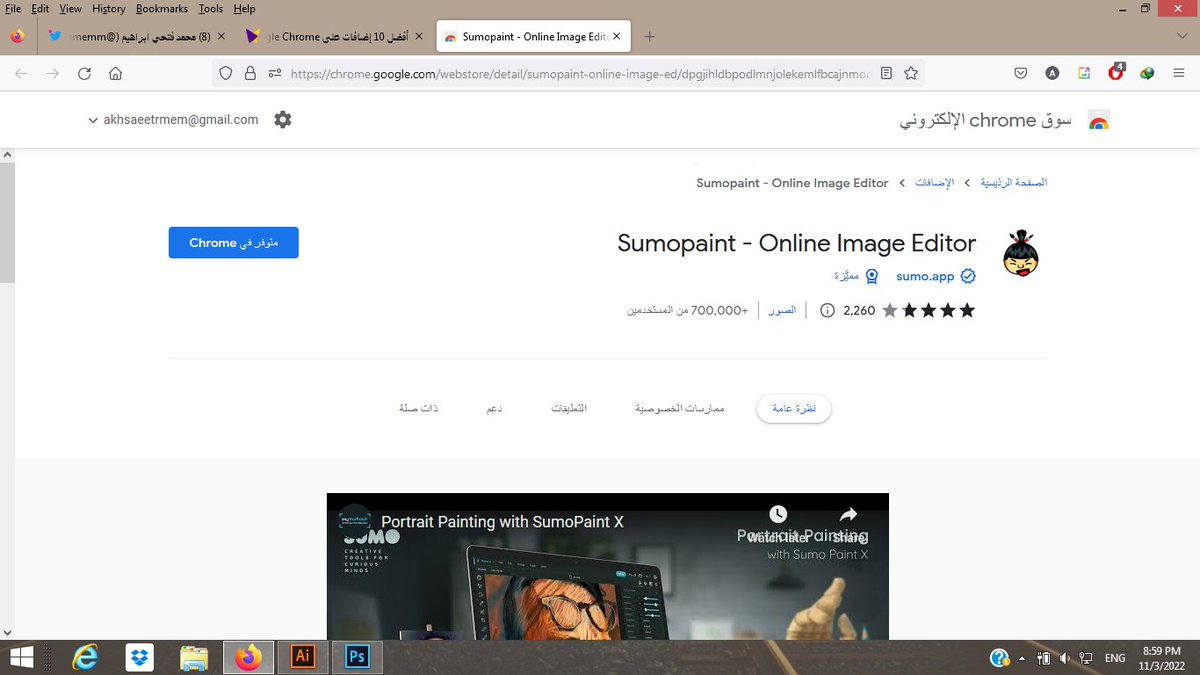Select the التعليقات reviews tab

[x=570, y=409]
